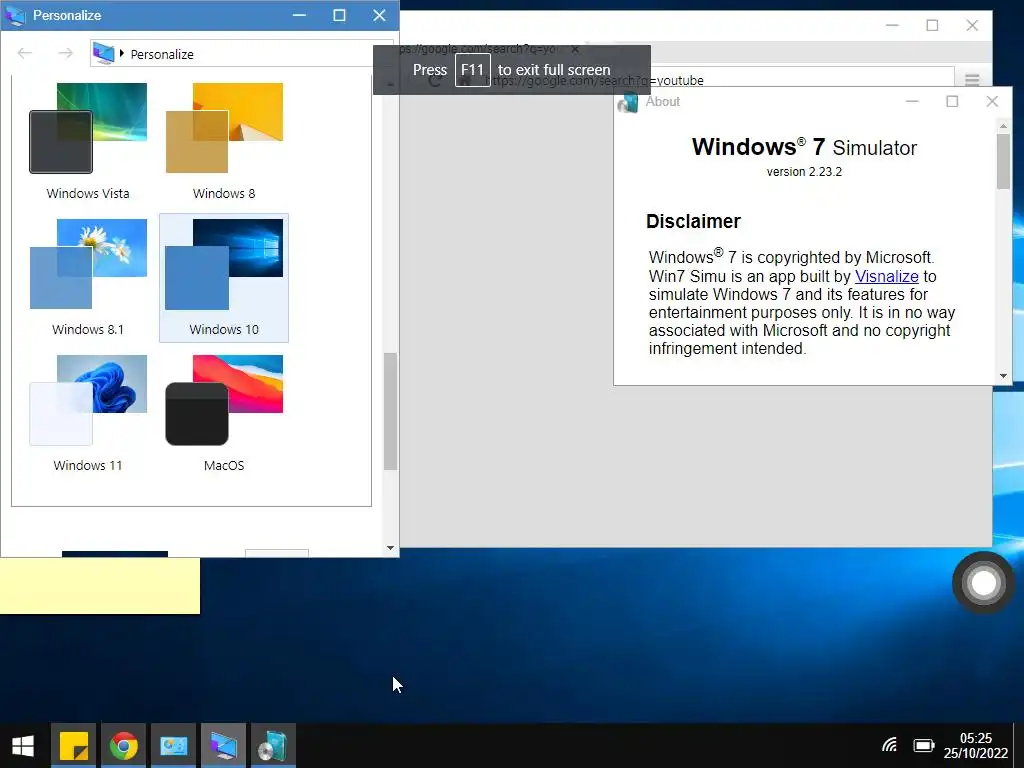The width and height of the screenshot is (1024, 768).
Task: Click the battery tray icon
Action: [923, 745]
